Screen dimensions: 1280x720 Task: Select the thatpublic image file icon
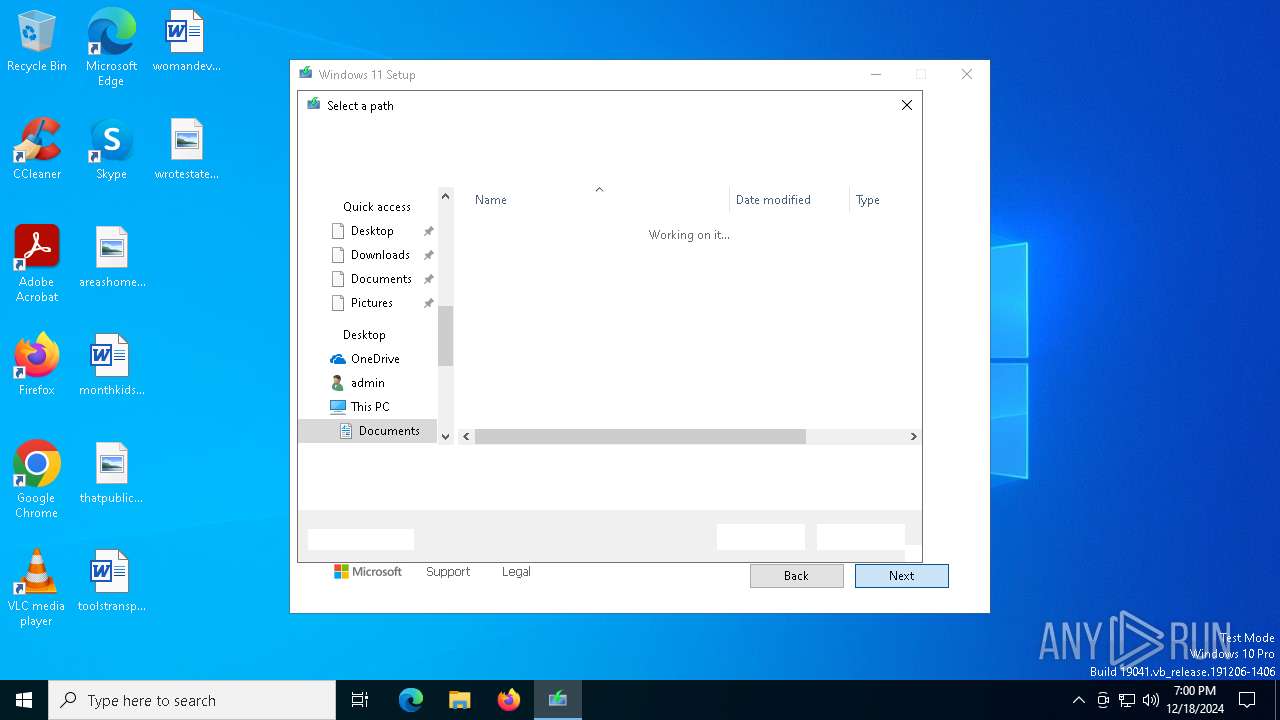[112, 474]
